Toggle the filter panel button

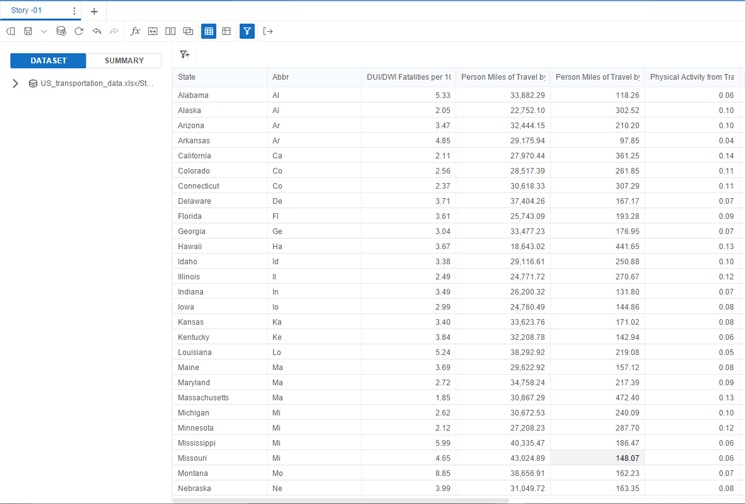(x=247, y=31)
